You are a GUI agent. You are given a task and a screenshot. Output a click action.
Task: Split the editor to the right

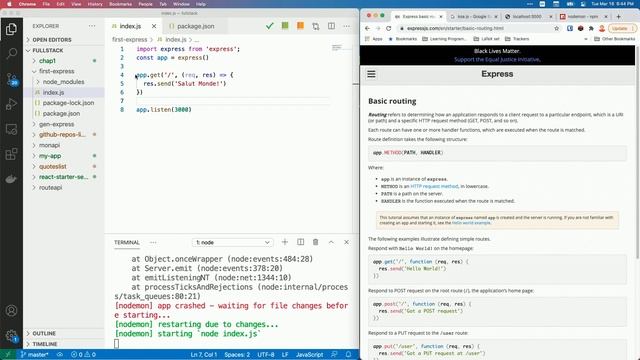click(331, 26)
